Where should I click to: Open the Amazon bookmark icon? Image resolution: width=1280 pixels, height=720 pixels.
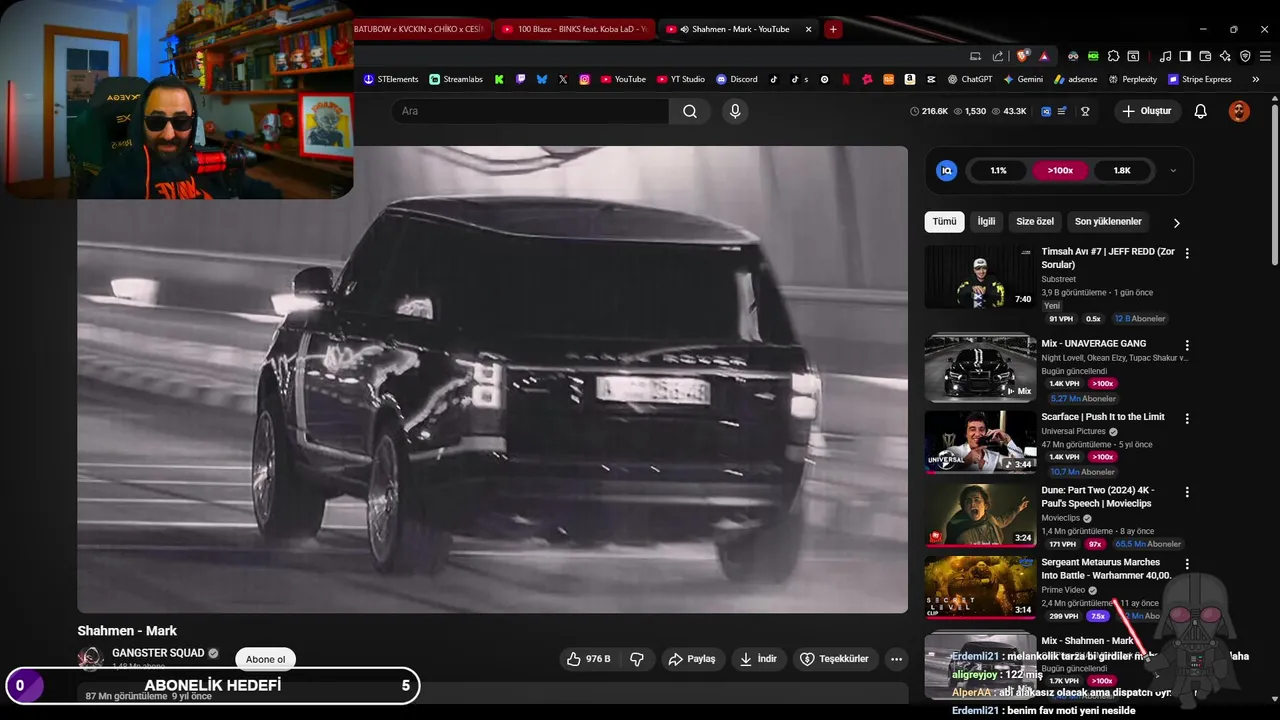(910, 79)
